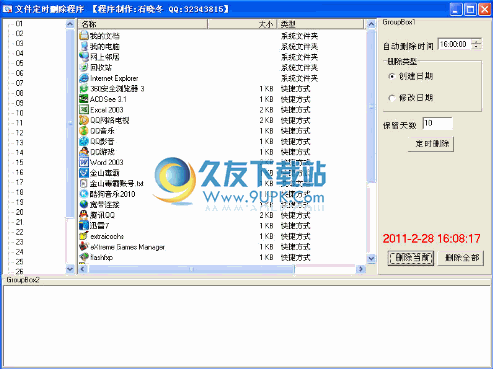
Task: Select tree node 05
Action: pyautogui.click(x=19, y=63)
